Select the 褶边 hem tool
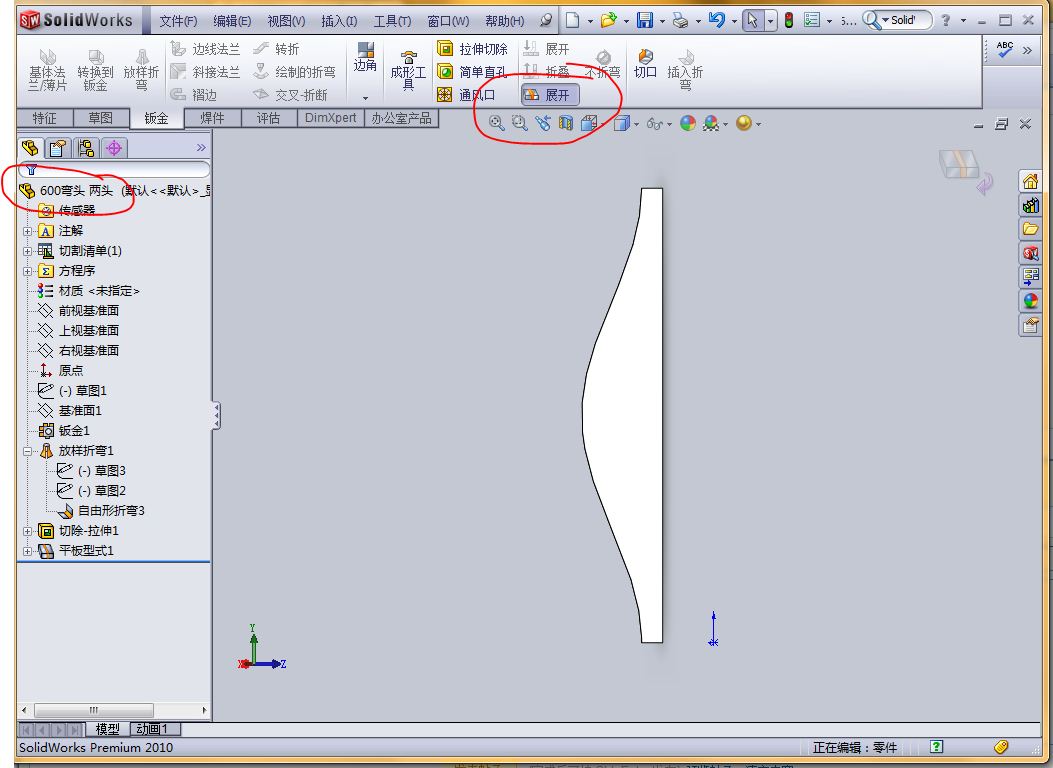 193,95
